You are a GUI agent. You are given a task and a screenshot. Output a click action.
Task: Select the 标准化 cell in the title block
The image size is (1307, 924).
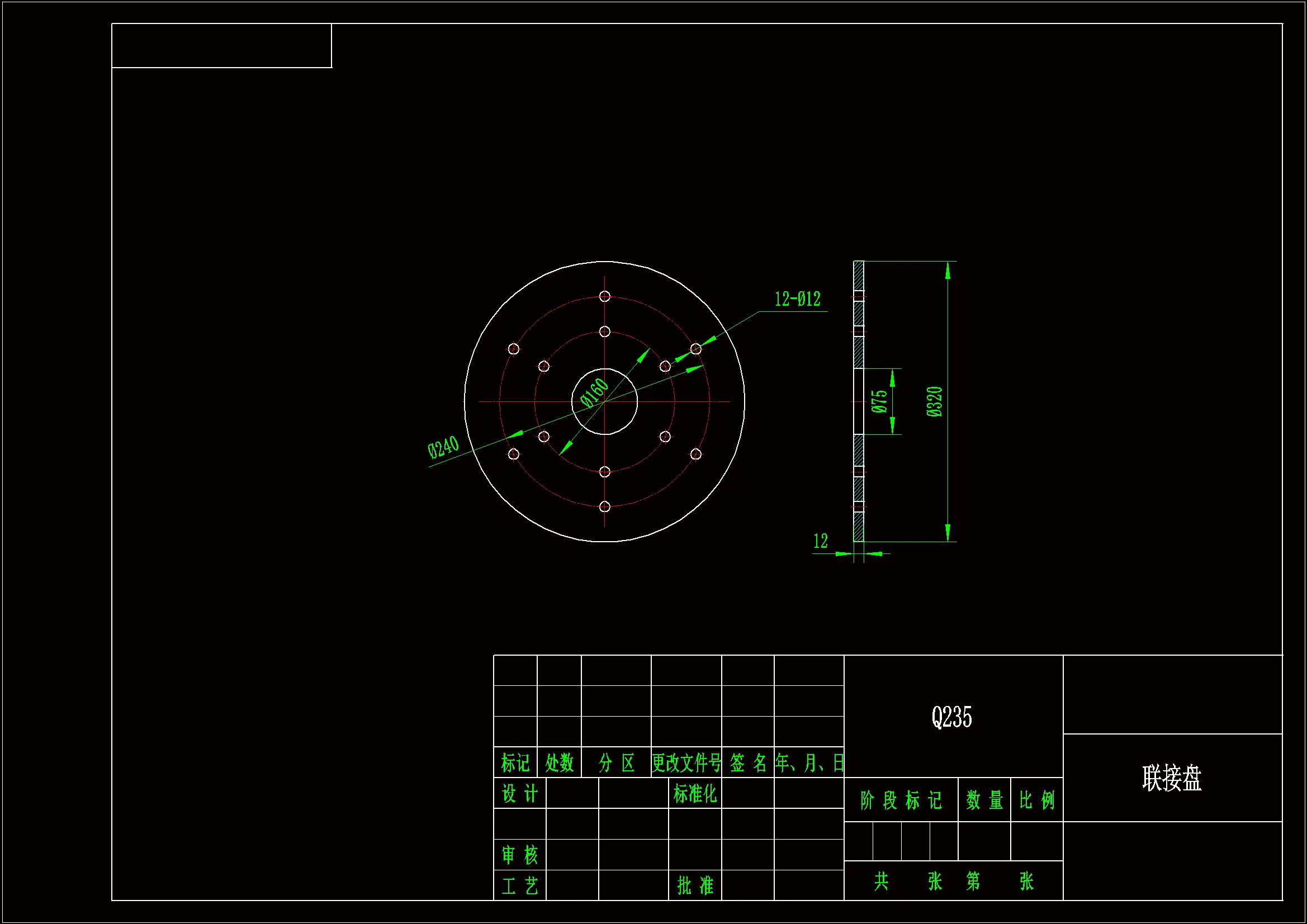[694, 794]
